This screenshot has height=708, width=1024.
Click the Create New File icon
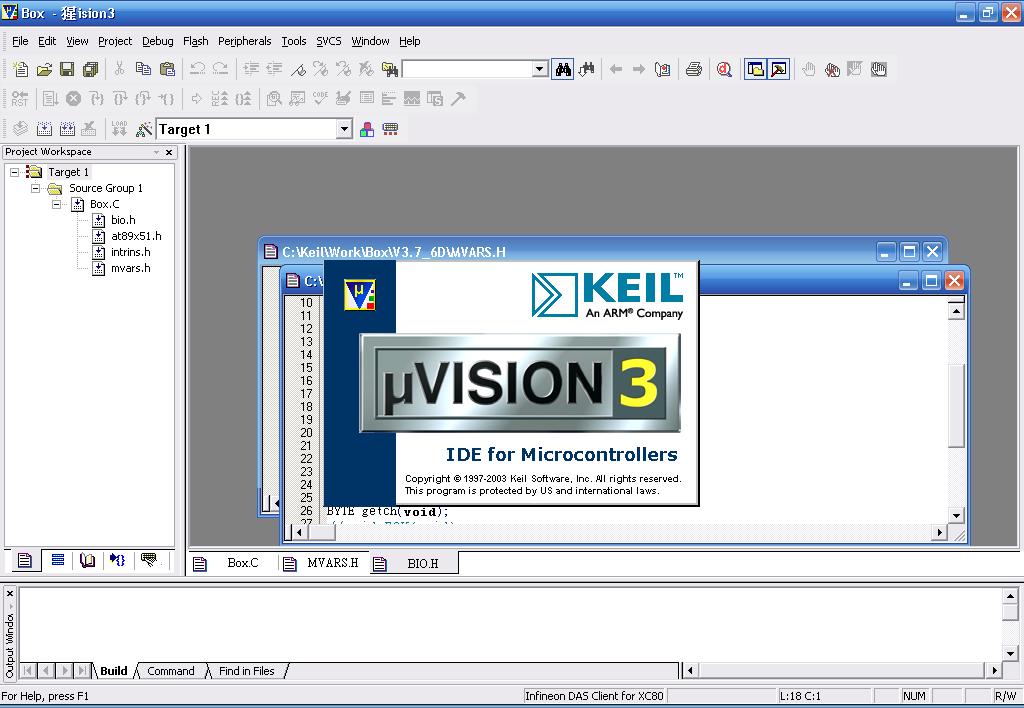coord(20,69)
